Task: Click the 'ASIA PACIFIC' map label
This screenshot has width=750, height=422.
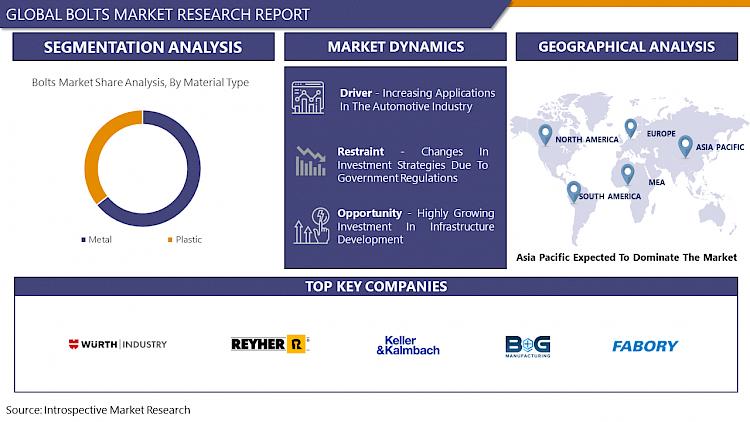Action: tap(720, 147)
